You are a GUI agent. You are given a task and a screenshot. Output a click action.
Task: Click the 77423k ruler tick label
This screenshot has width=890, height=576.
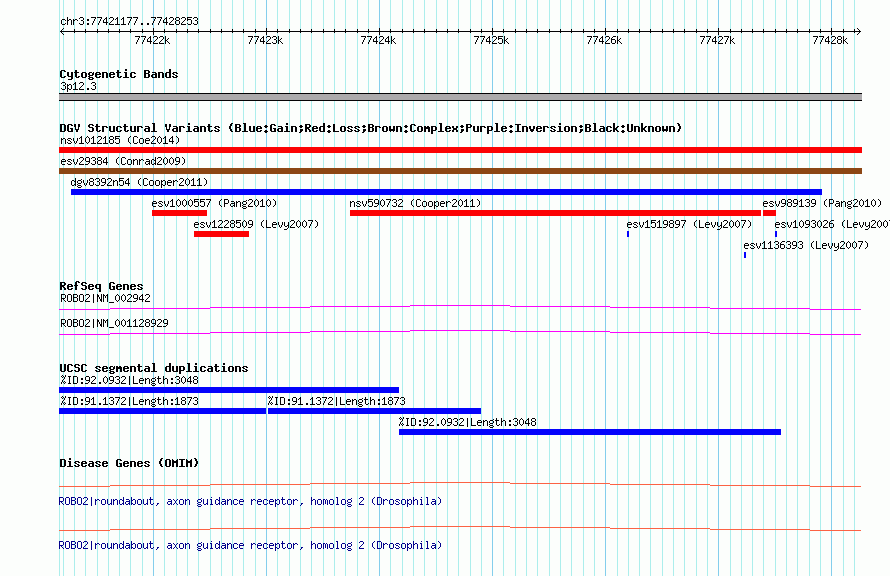(x=265, y=40)
